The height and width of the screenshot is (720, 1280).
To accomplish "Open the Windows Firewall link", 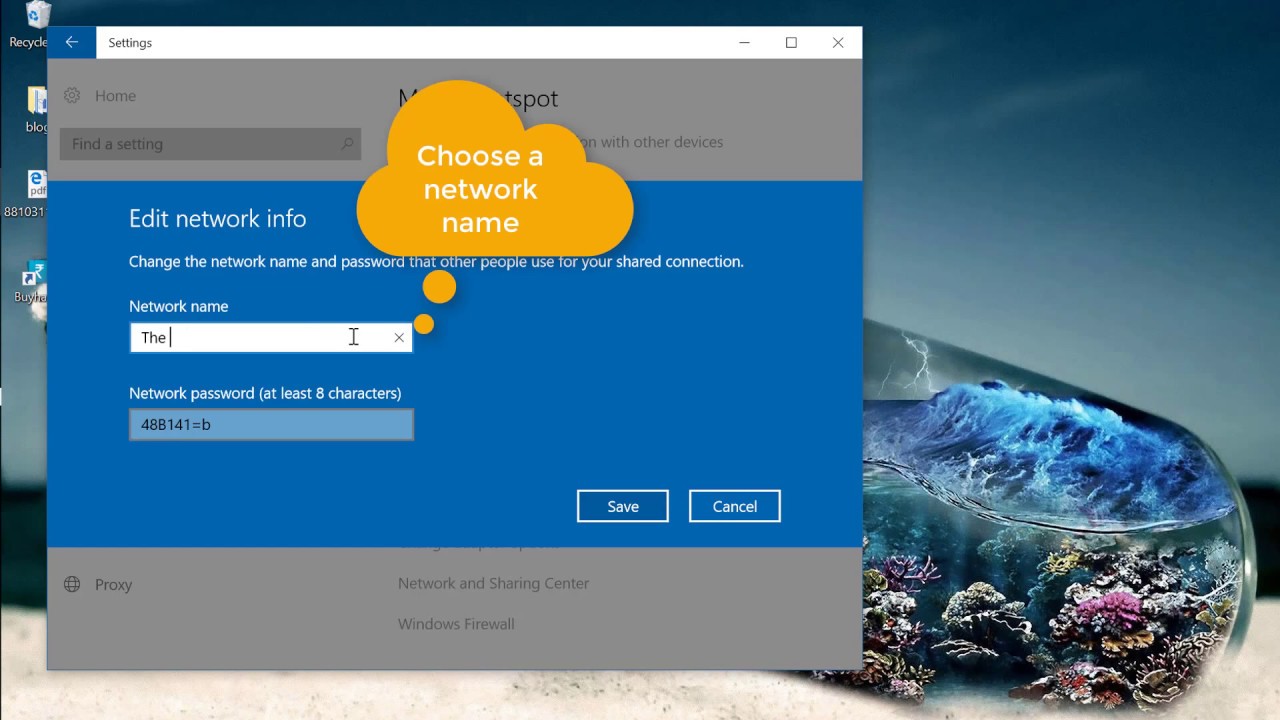I will [456, 624].
